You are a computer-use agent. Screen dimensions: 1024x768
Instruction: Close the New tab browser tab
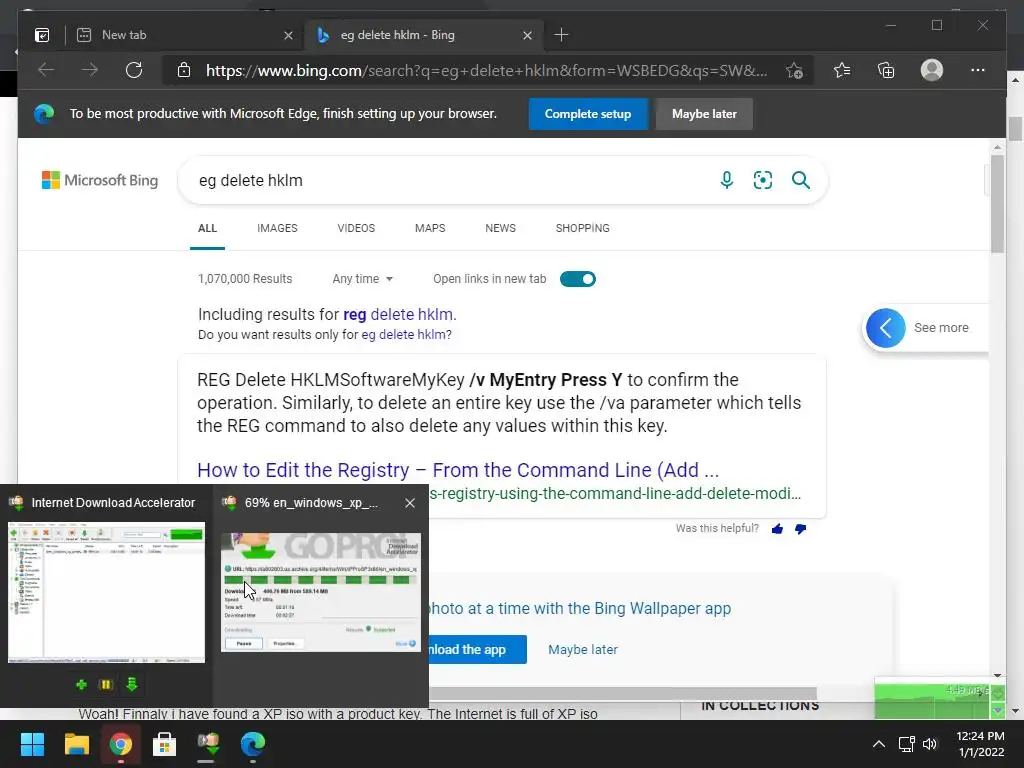pyautogui.click(x=288, y=35)
